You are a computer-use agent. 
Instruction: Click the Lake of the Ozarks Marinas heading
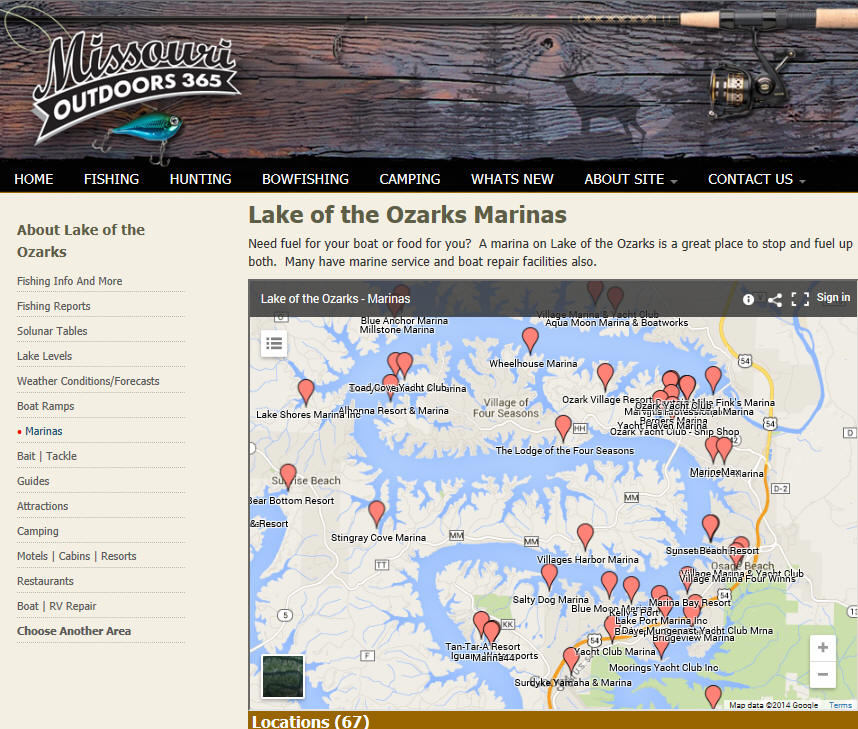(408, 215)
